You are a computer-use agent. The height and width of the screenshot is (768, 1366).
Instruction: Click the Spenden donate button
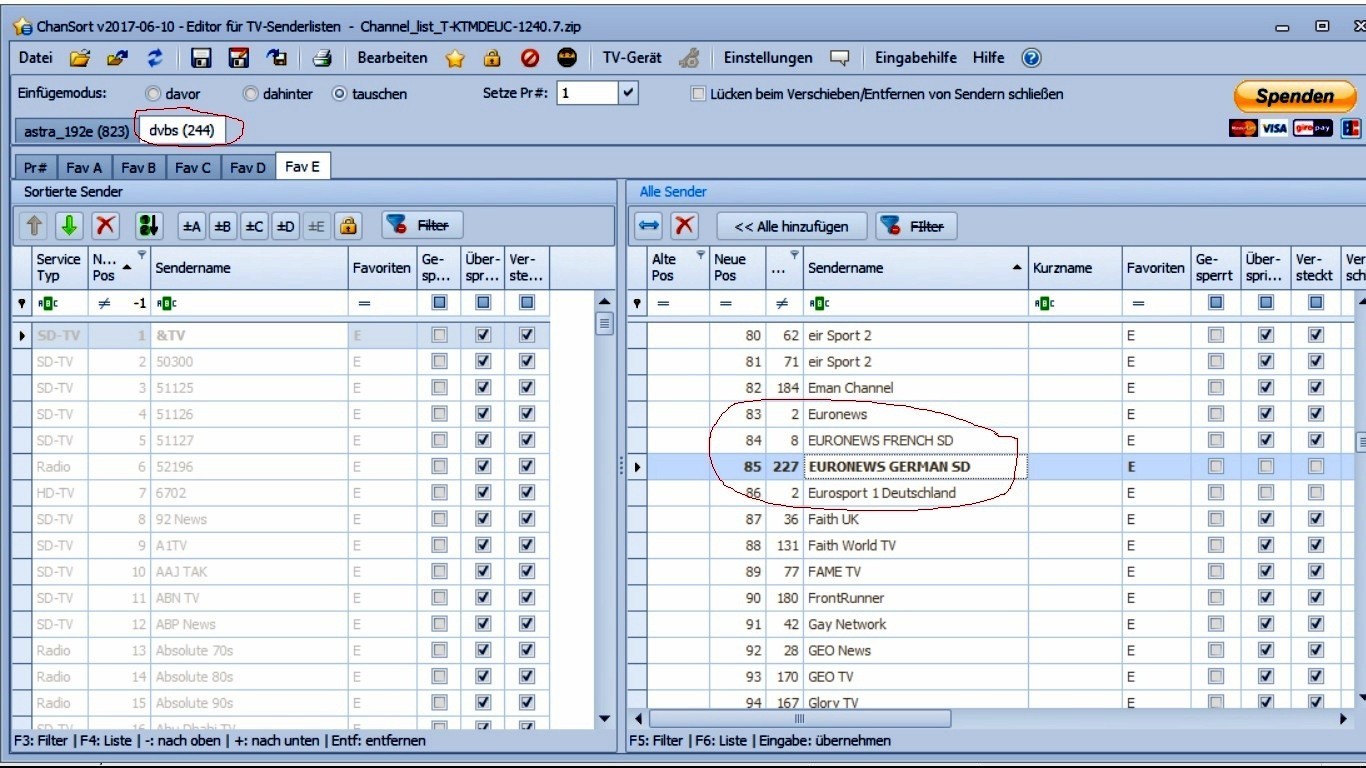pos(1297,96)
